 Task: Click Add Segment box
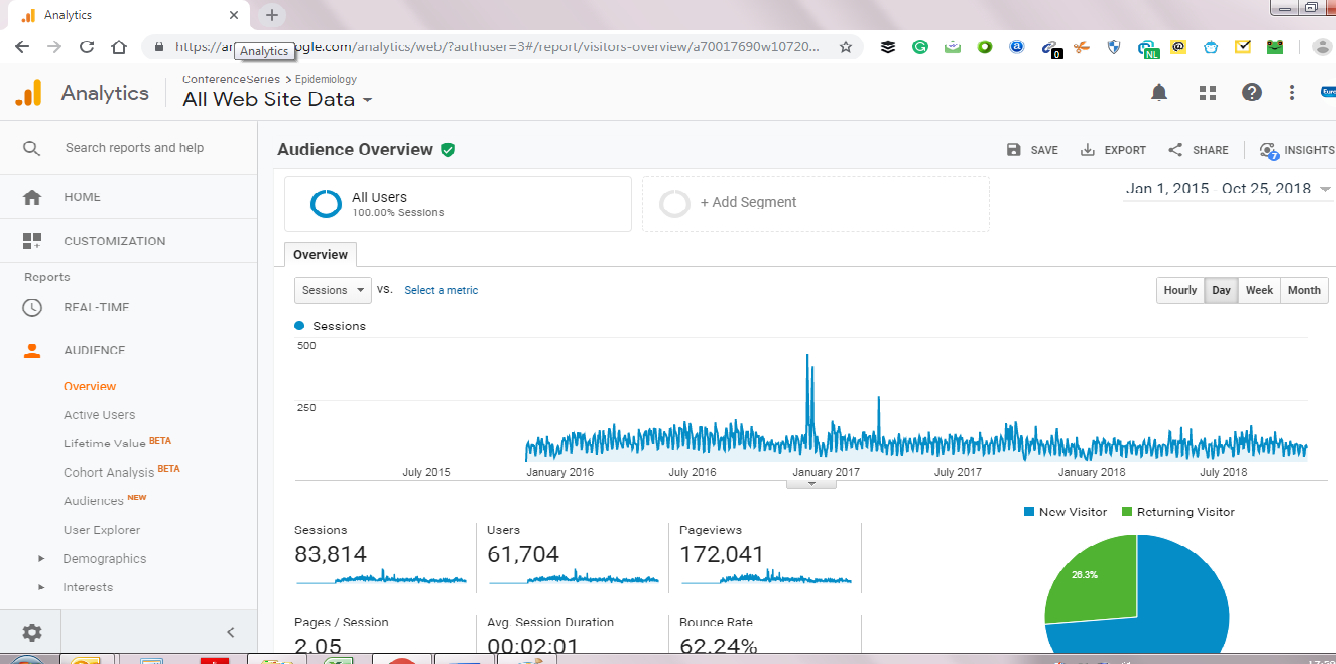[x=815, y=203]
